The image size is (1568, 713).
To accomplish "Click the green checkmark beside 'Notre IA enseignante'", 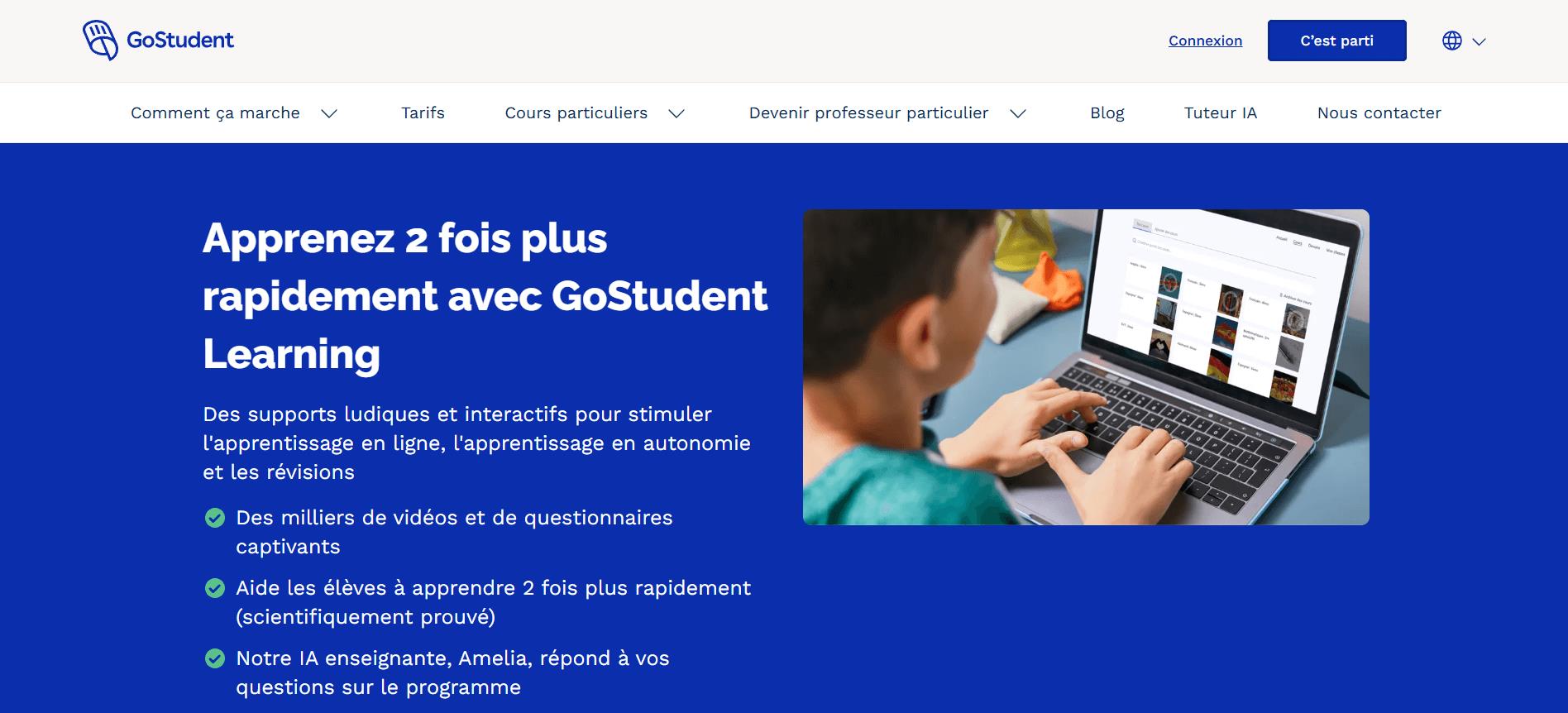I will pyautogui.click(x=215, y=658).
